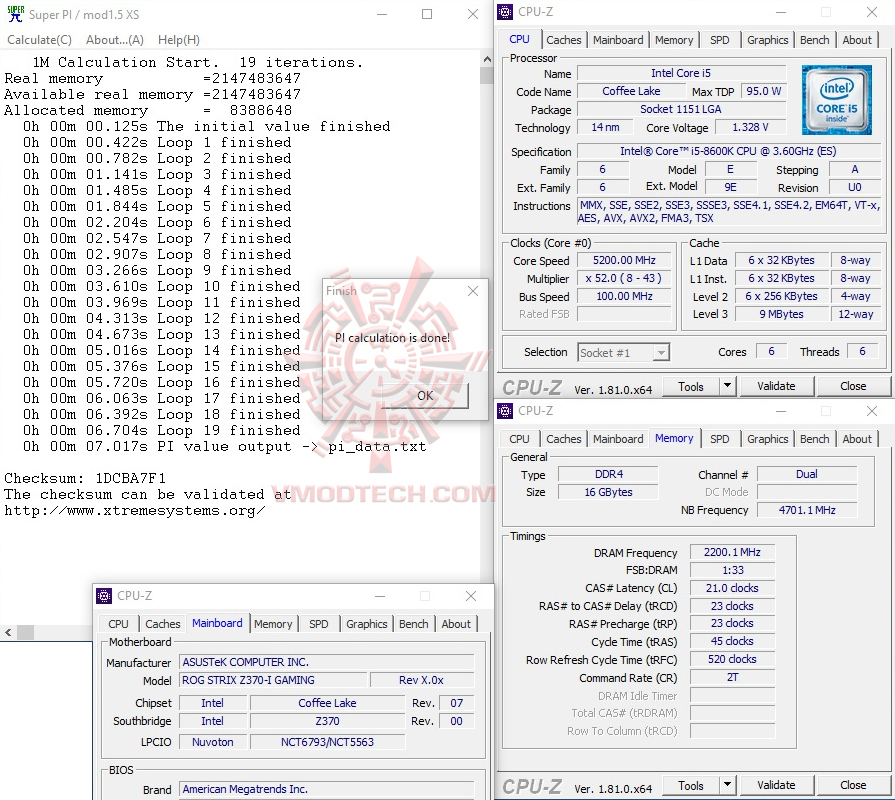Minimize the CPU-Z Mainboard window

pos(380,596)
